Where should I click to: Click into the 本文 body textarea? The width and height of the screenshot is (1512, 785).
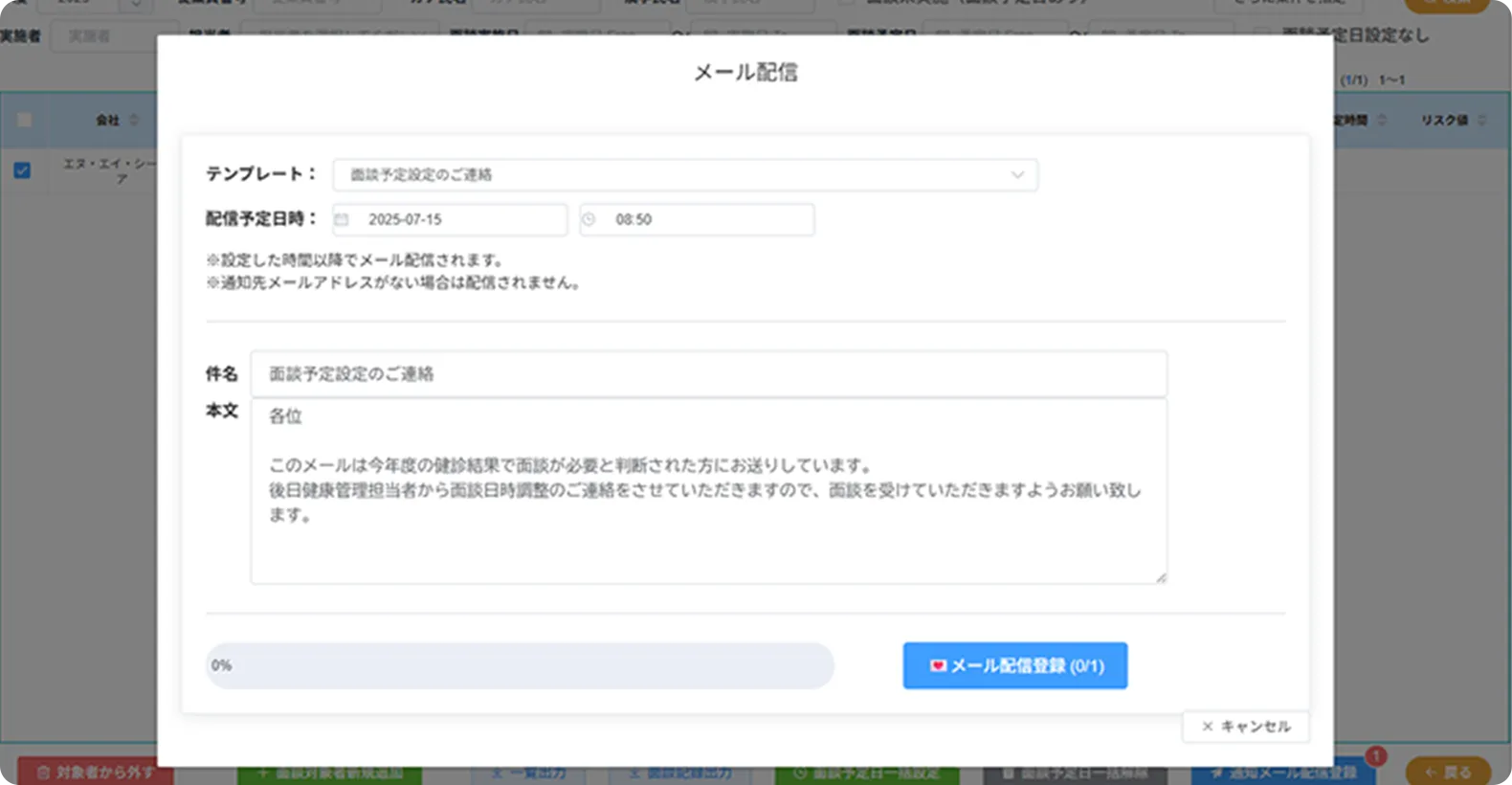708,491
